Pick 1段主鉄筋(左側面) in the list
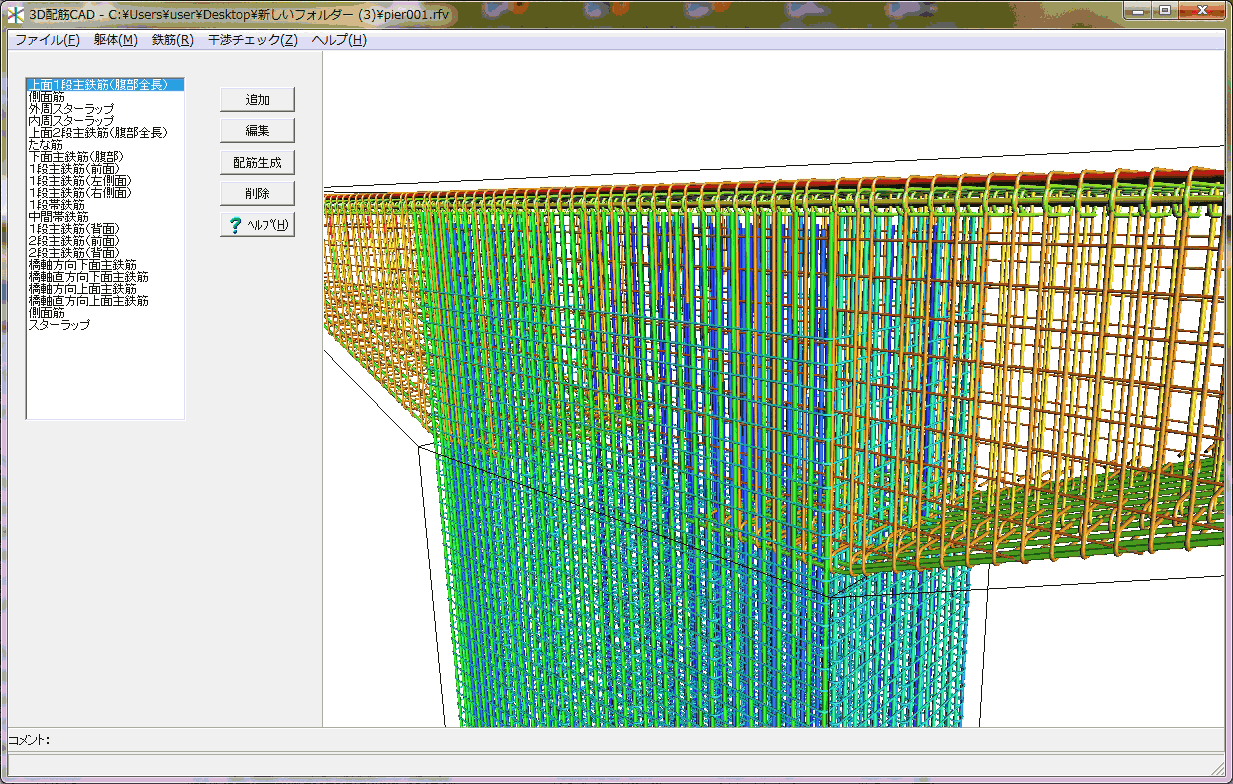The height and width of the screenshot is (784, 1233). click(81, 181)
